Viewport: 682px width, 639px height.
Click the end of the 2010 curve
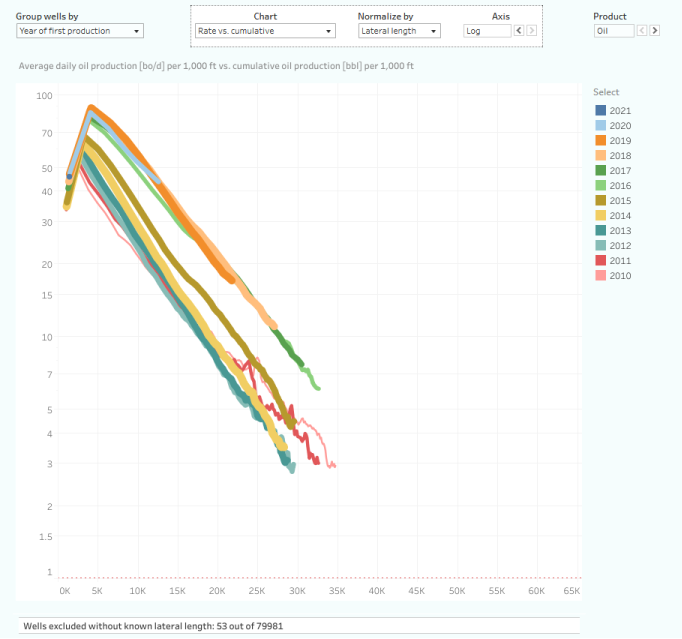(334, 466)
